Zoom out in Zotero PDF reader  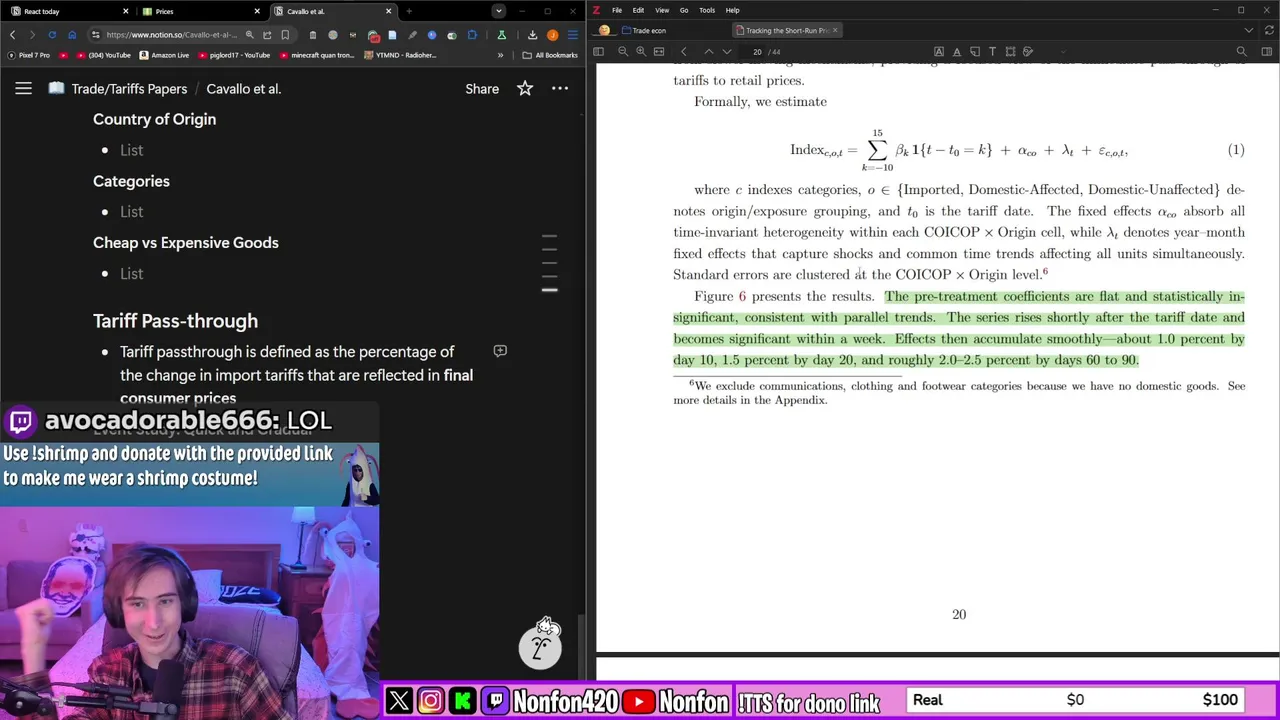pos(623,51)
